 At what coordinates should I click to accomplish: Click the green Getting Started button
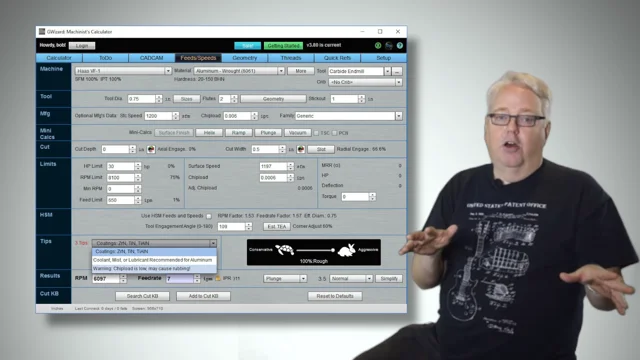pyautogui.click(x=283, y=46)
